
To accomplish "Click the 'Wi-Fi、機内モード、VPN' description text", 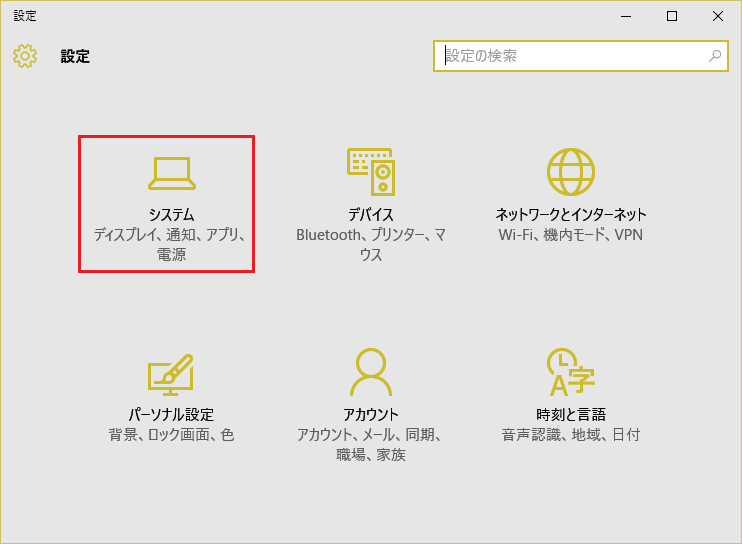I will [571, 235].
